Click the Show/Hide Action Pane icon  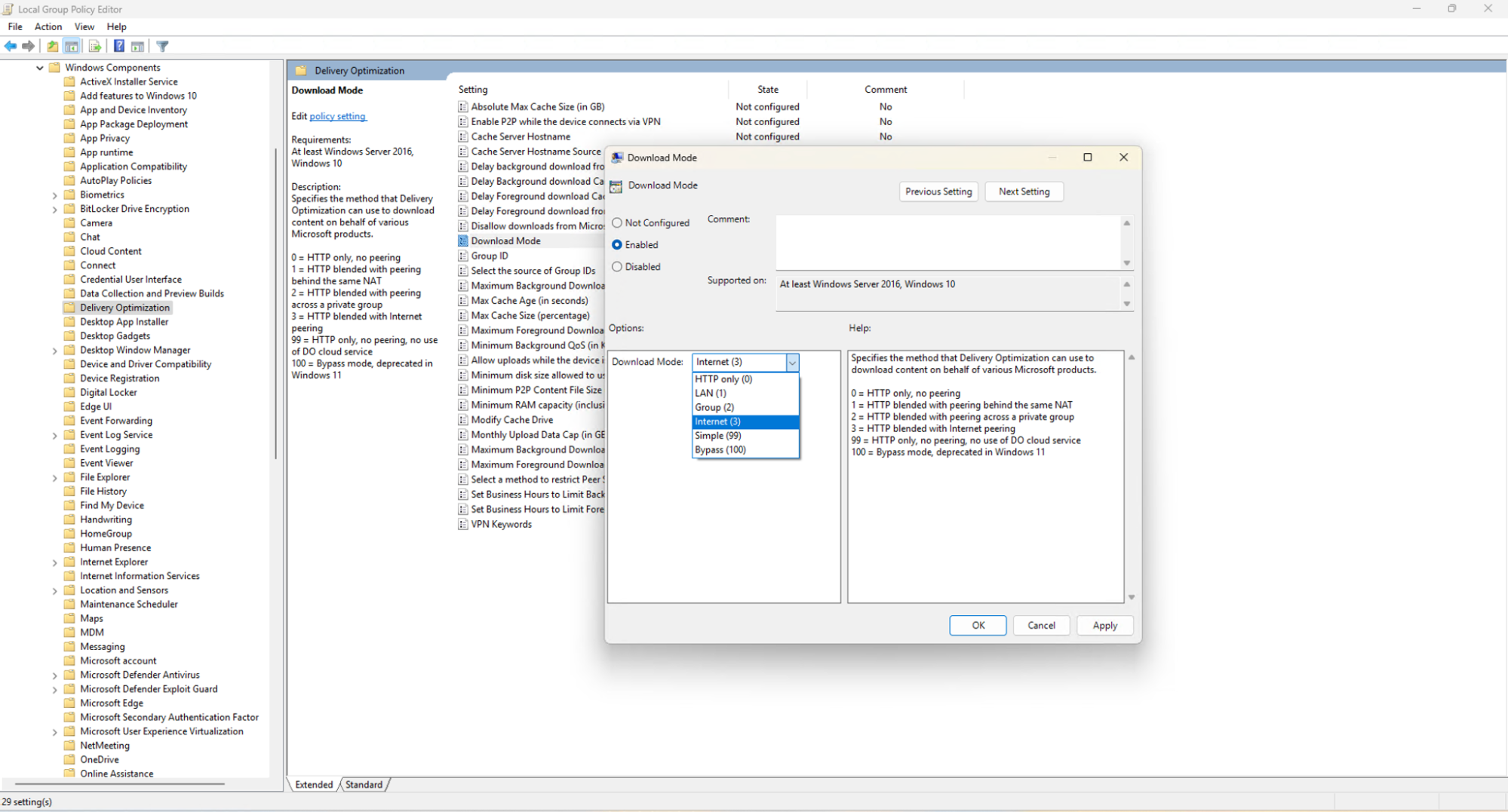coord(137,47)
